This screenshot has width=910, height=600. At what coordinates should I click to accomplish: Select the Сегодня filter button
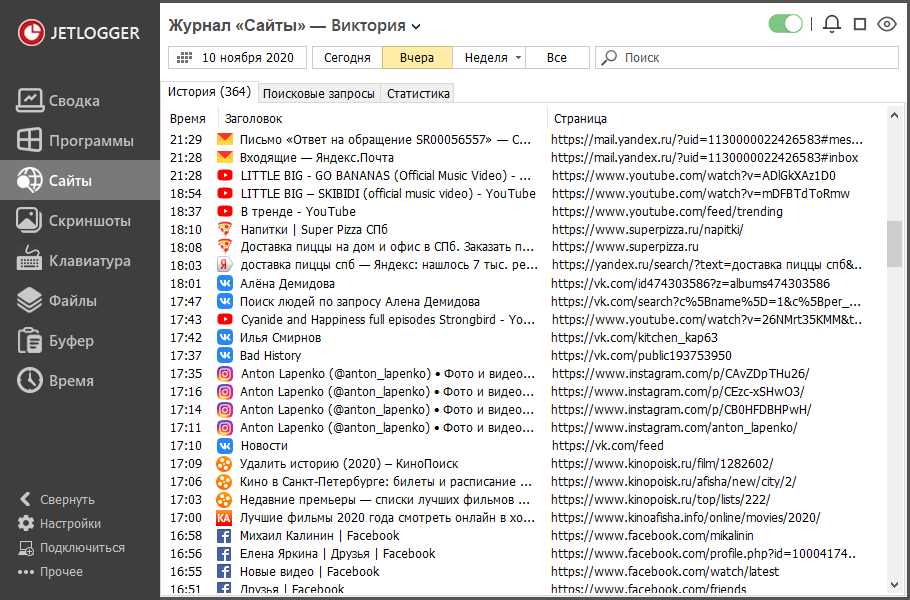coord(347,58)
